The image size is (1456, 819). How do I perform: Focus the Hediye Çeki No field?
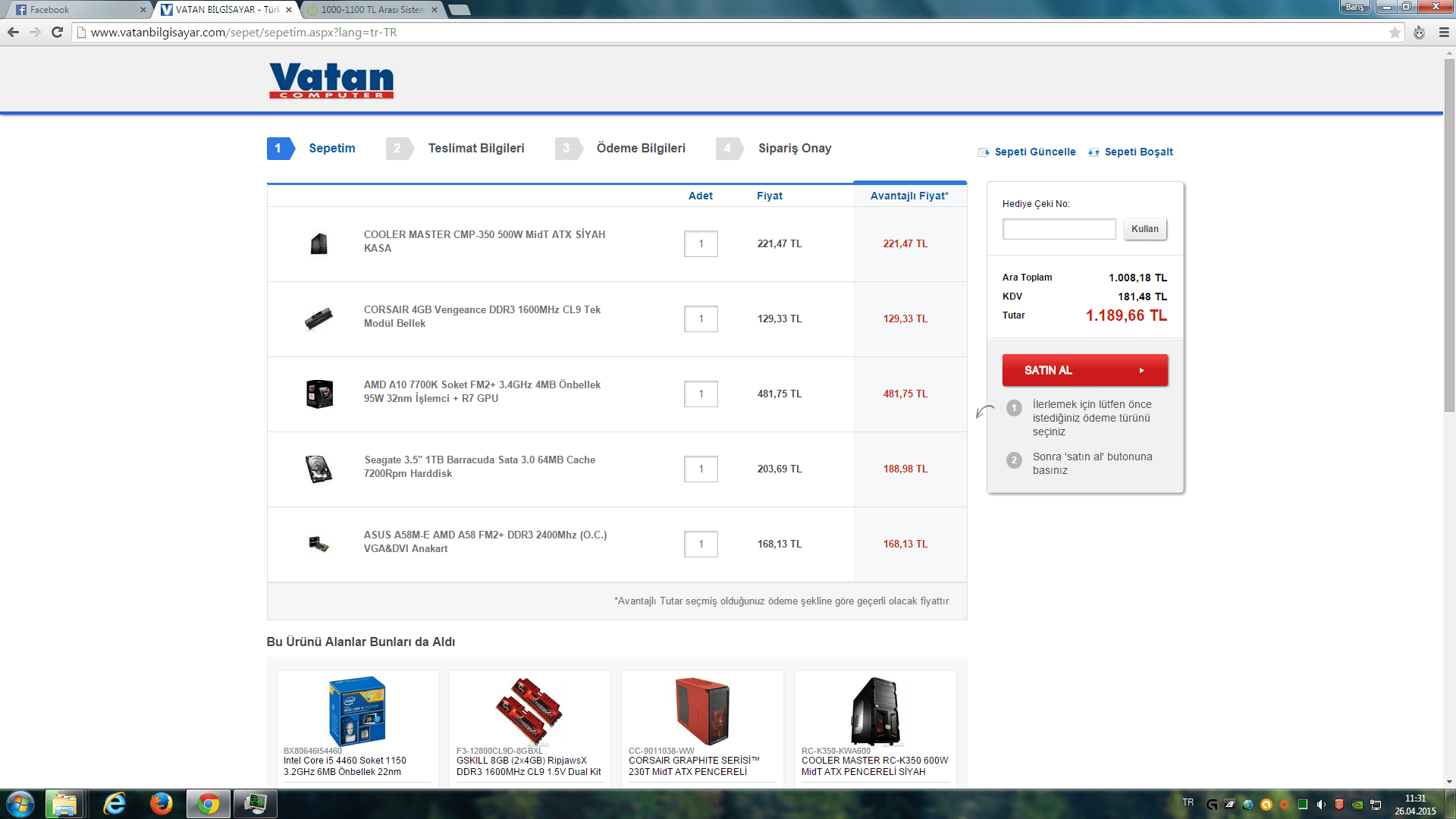pyautogui.click(x=1059, y=229)
